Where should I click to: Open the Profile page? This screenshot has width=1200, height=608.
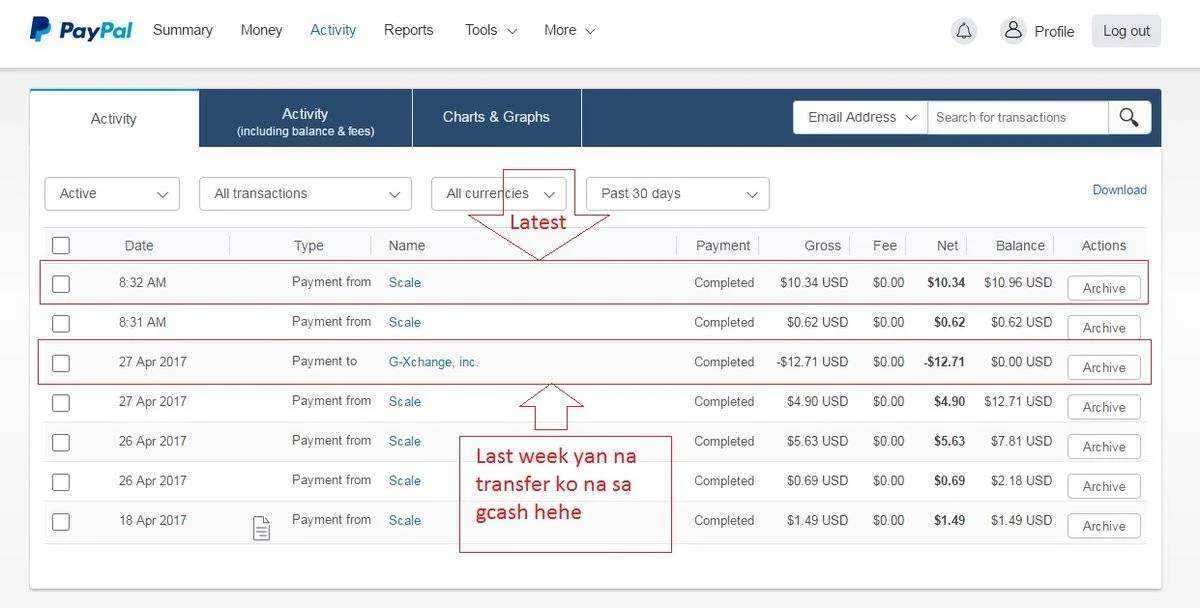coord(1038,31)
